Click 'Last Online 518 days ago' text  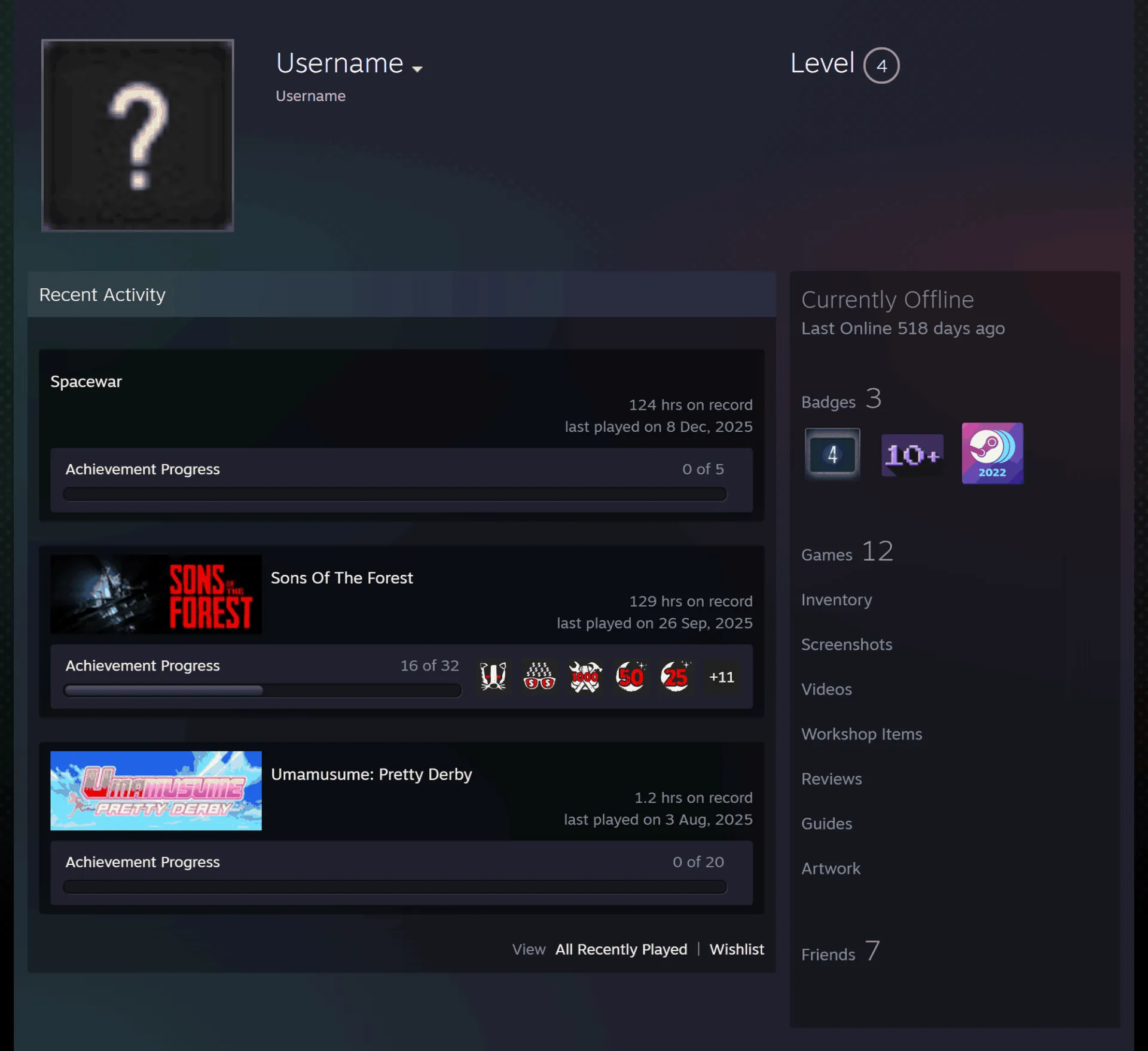pyautogui.click(x=903, y=328)
